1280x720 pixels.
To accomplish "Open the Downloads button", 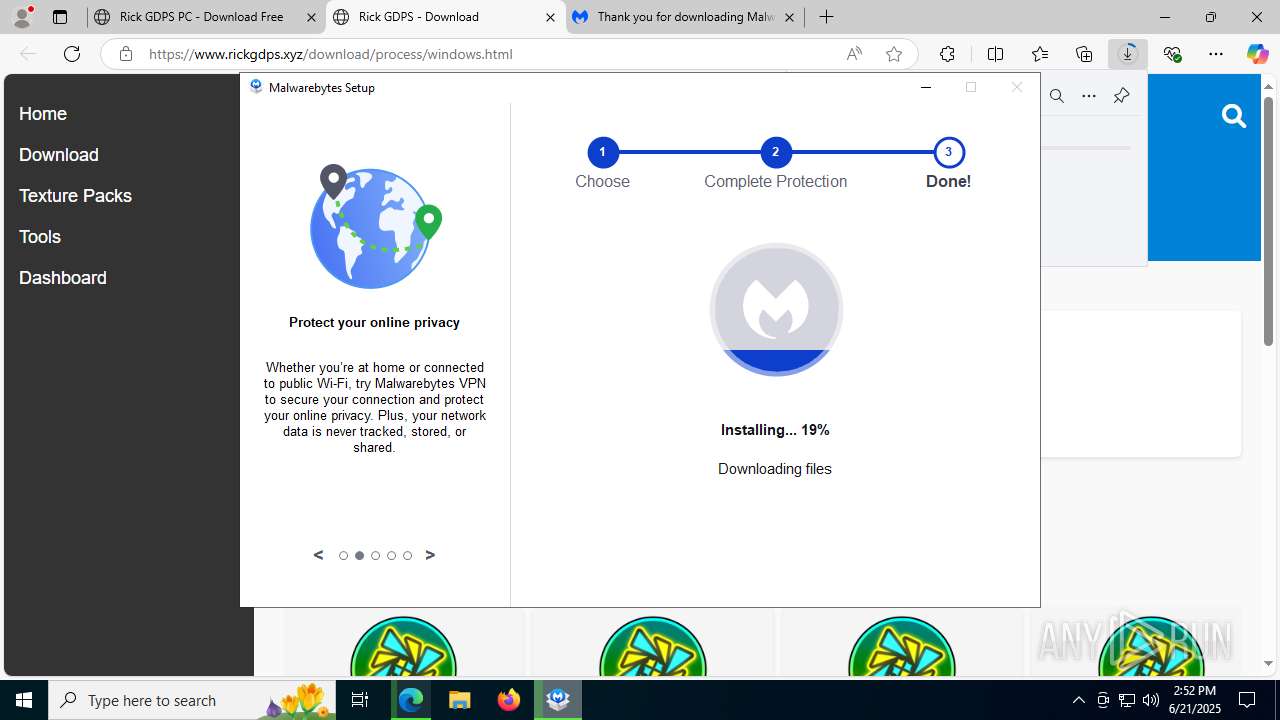I will coord(1128,54).
